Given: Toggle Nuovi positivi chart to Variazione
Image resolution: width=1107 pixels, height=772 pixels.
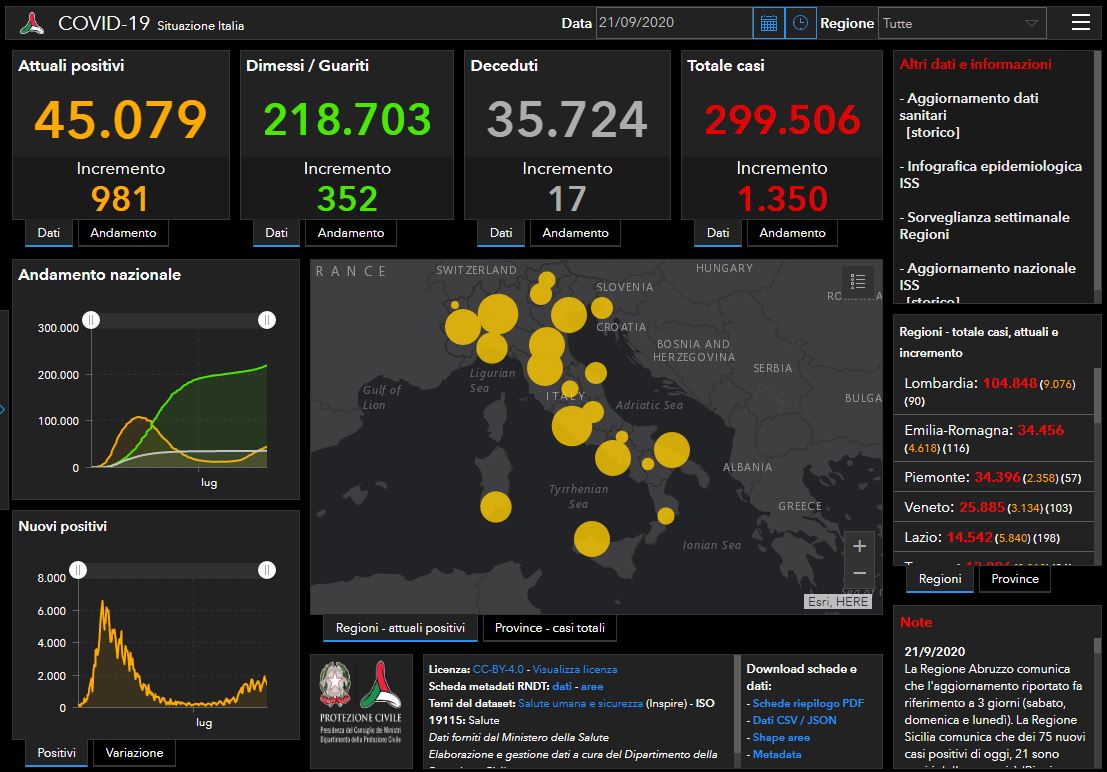Looking at the screenshot, I should 134,753.
